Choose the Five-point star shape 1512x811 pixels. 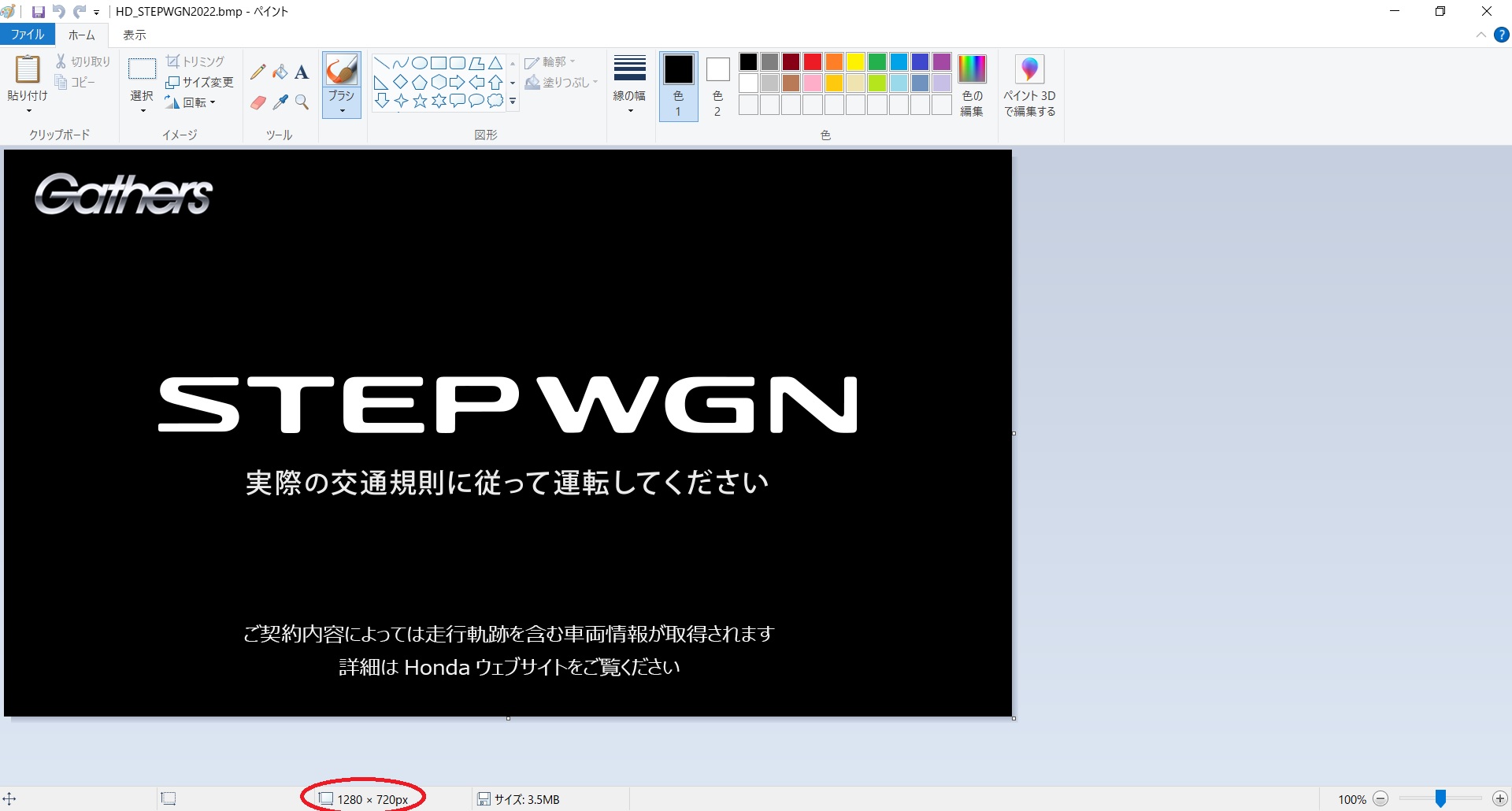point(420,100)
